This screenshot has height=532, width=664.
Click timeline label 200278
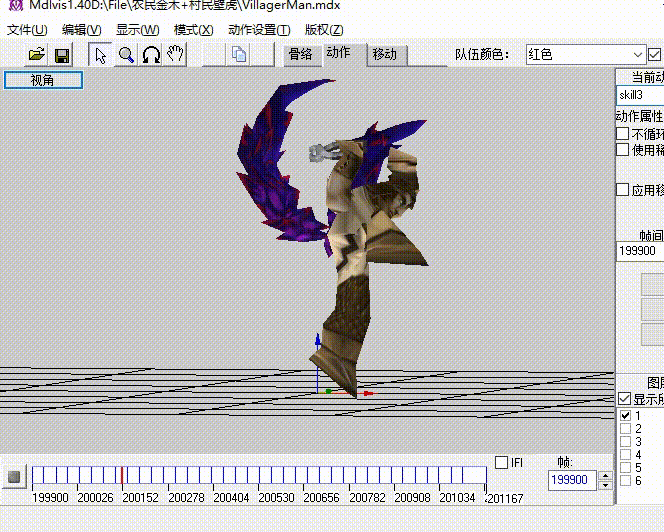(x=186, y=498)
